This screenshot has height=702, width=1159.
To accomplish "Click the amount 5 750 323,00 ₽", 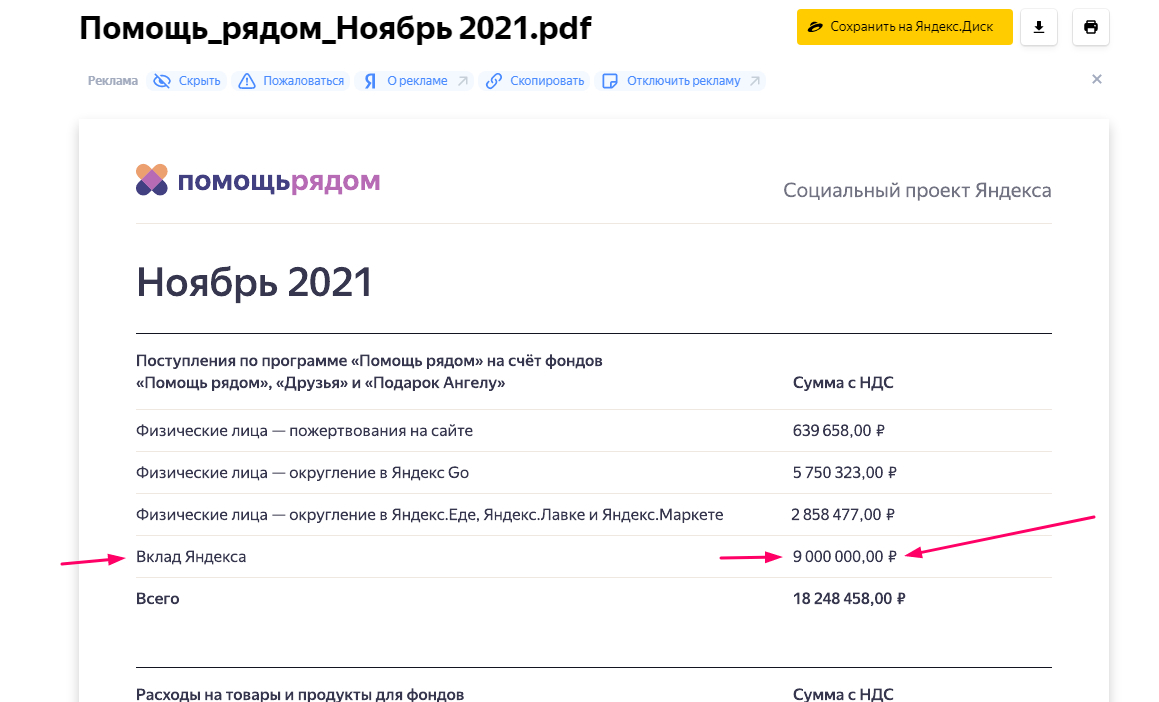I will pyautogui.click(x=845, y=473).
